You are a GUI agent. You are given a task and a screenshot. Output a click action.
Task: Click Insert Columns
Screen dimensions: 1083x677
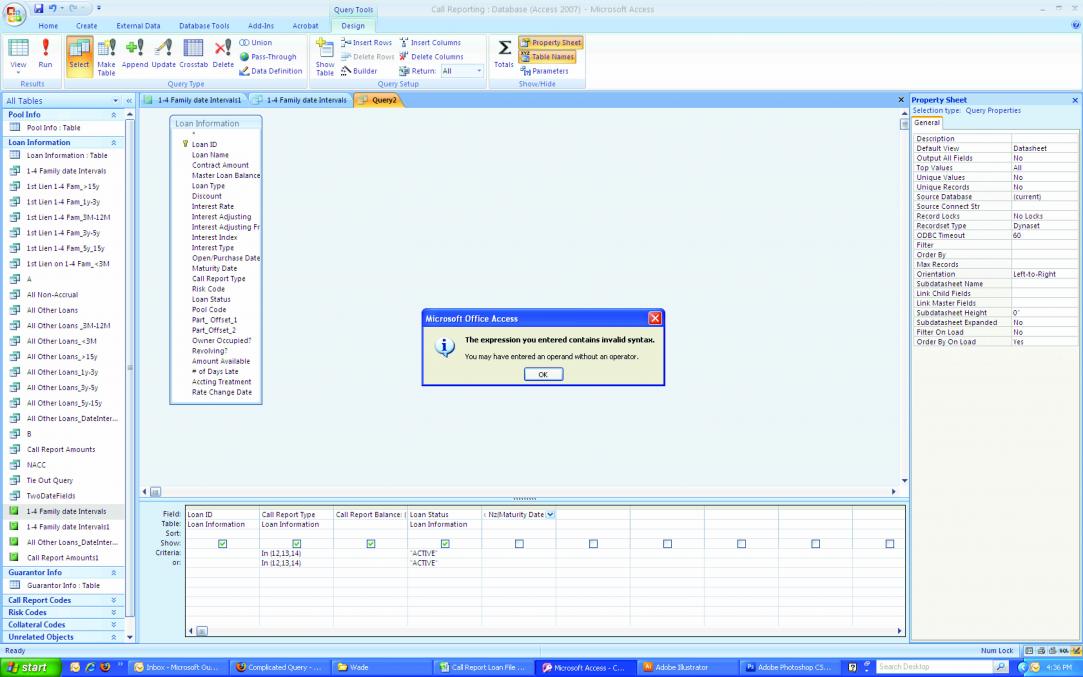click(430, 43)
